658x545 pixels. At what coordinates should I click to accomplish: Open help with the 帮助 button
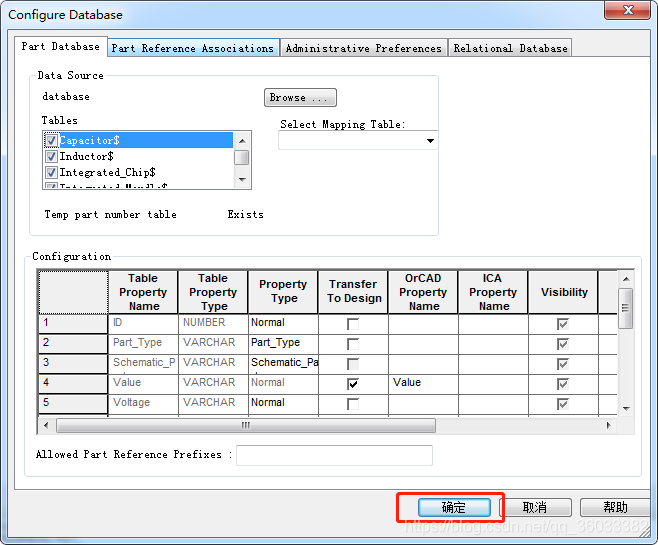616,508
